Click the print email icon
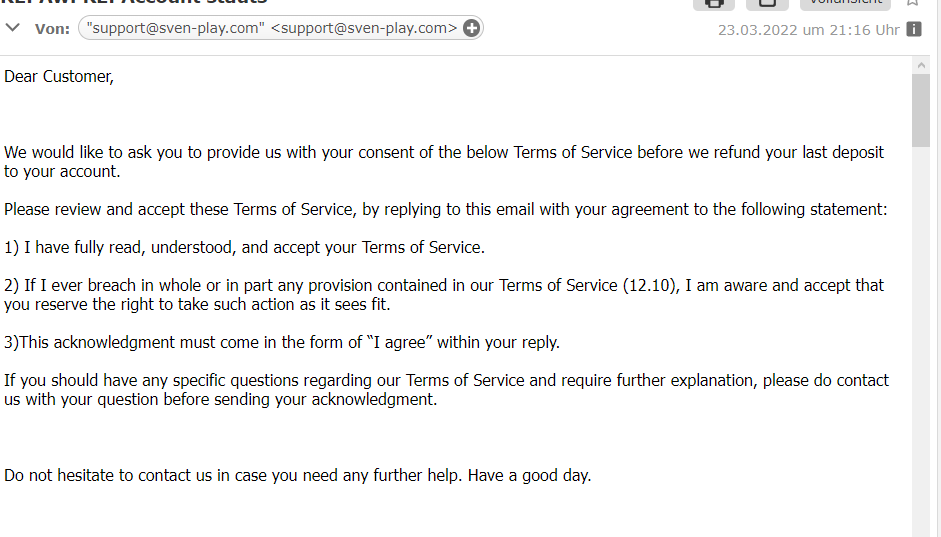The image size is (941, 537). 713,3
